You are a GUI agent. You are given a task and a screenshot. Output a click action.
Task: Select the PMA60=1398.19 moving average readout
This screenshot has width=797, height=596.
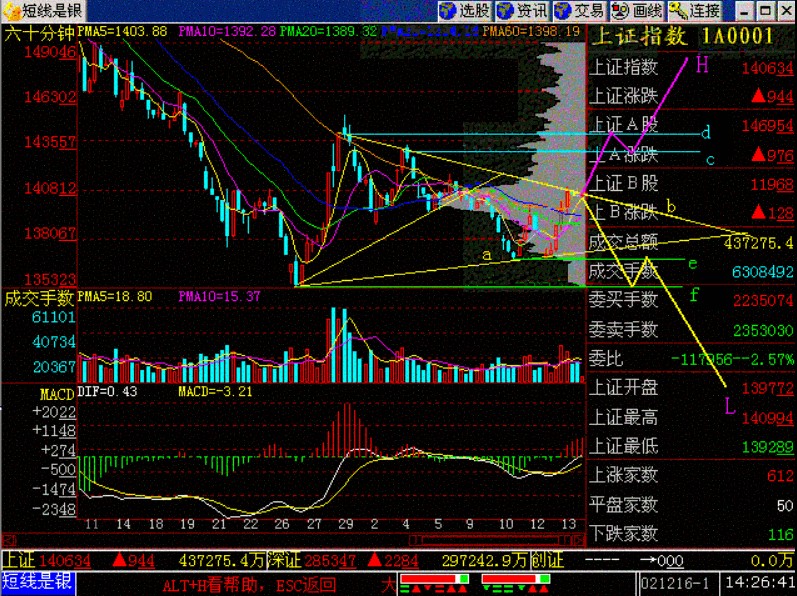(x=531, y=32)
